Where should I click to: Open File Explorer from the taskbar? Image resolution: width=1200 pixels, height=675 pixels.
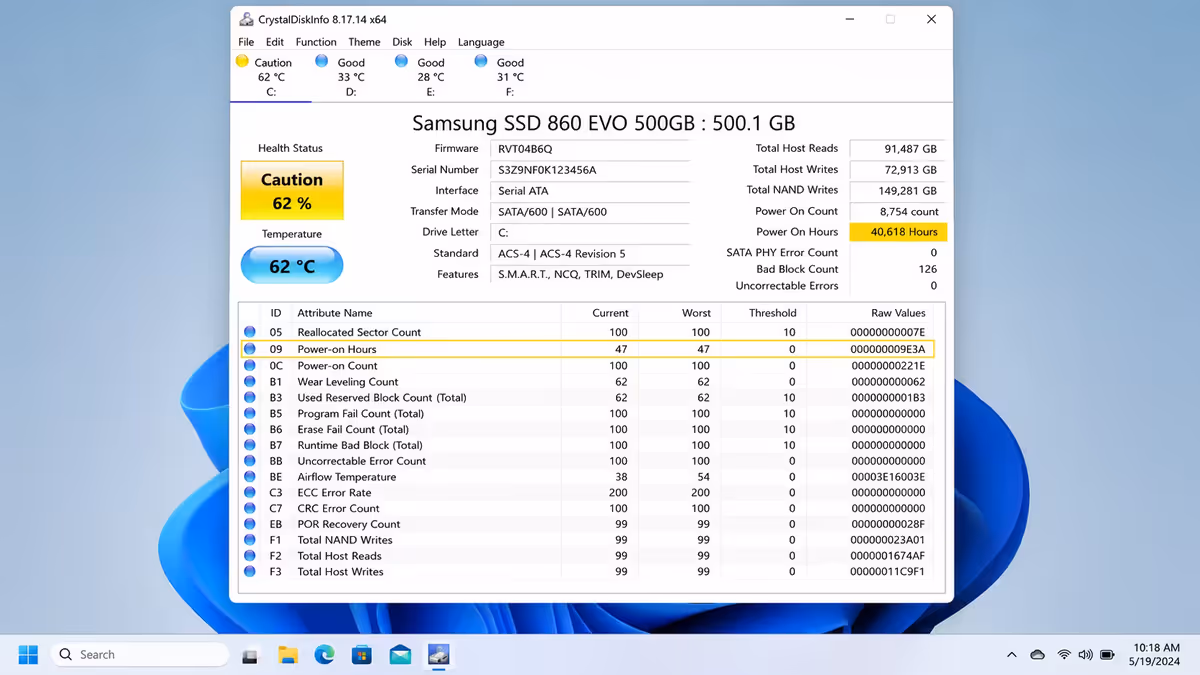[x=288, y=655]
